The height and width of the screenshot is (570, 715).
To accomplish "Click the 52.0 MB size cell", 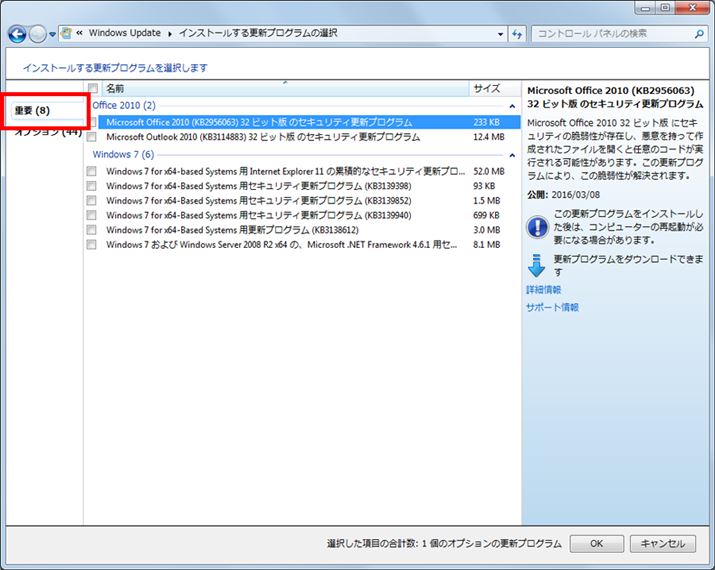I will pyautogui.click(x=489, y=171).
